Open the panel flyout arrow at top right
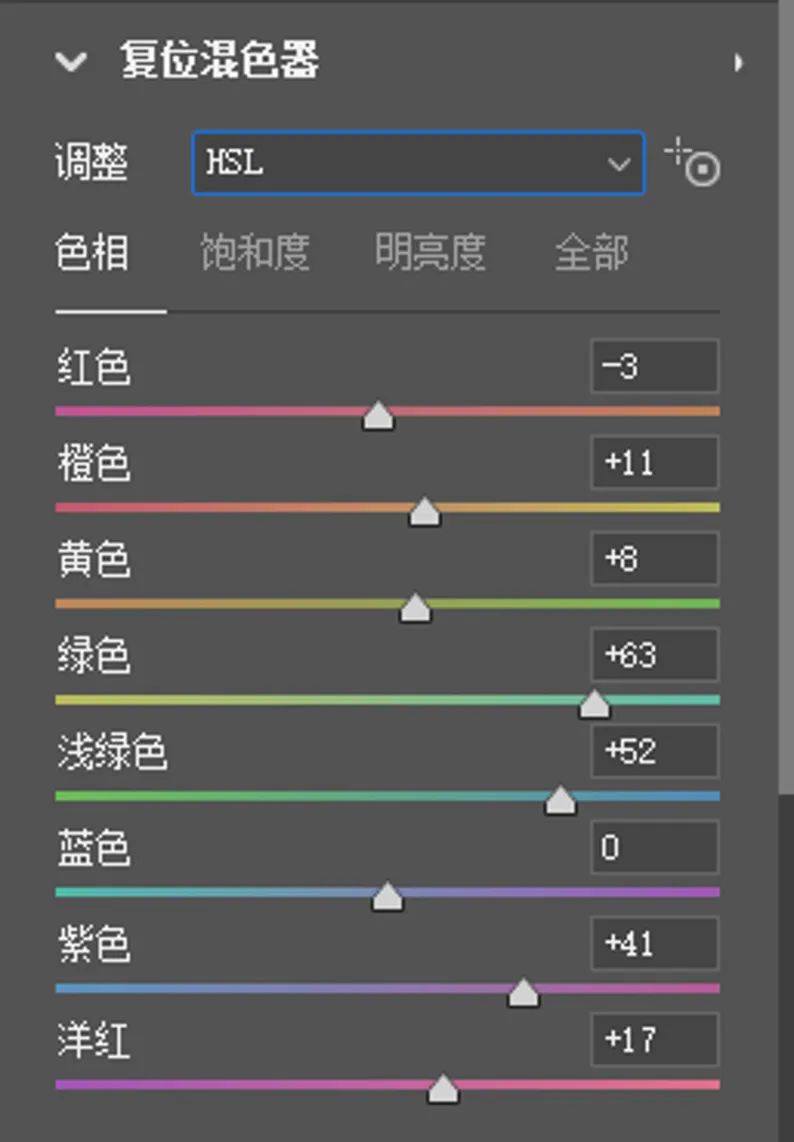794x1142 pixels. [738, 63]
